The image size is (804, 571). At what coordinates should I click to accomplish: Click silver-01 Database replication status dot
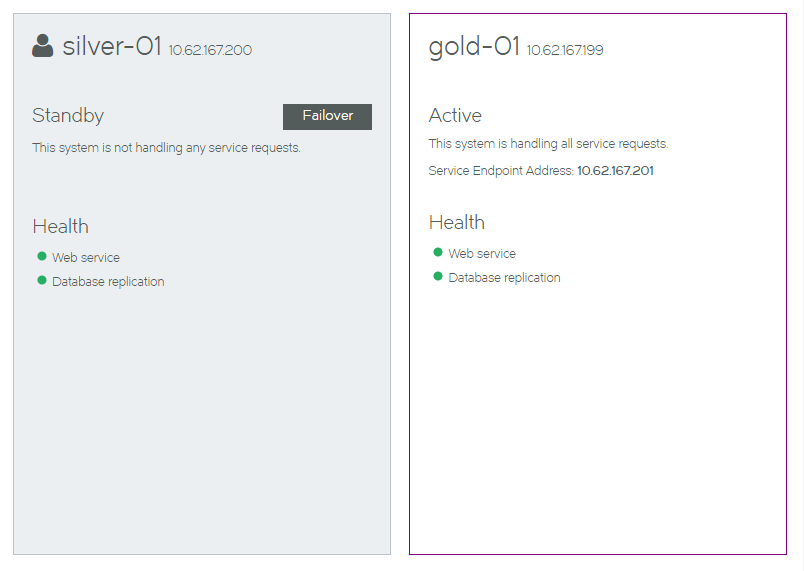point(42,280)
